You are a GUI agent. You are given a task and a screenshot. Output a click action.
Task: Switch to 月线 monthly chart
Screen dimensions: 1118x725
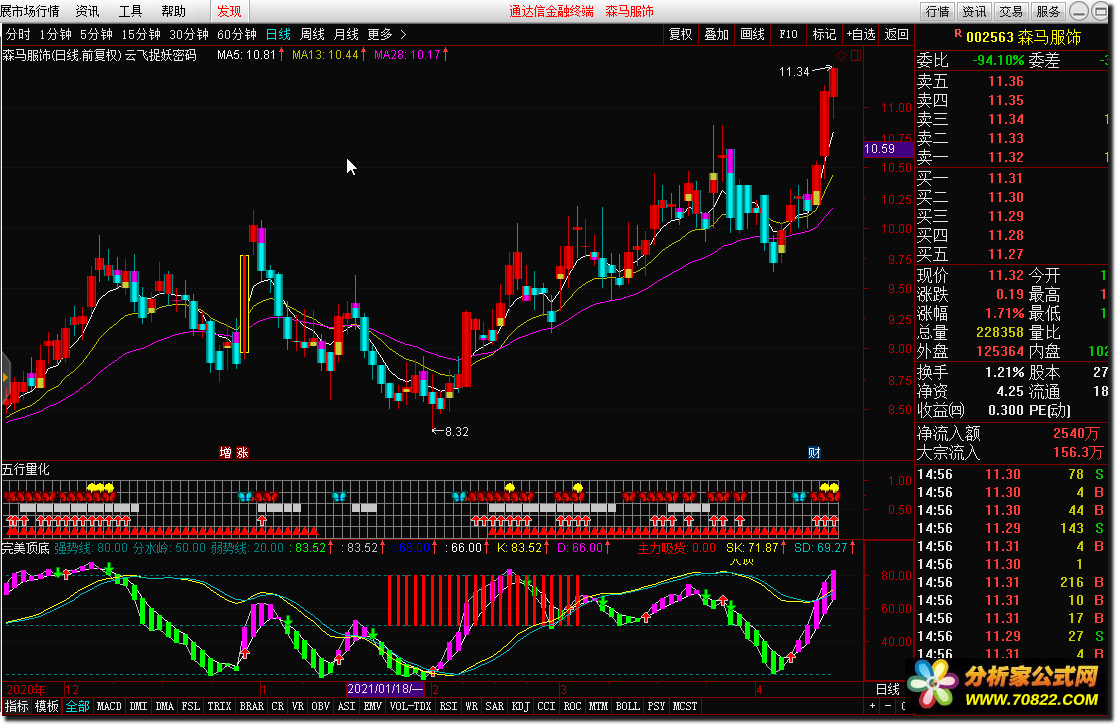pos(347,34)
